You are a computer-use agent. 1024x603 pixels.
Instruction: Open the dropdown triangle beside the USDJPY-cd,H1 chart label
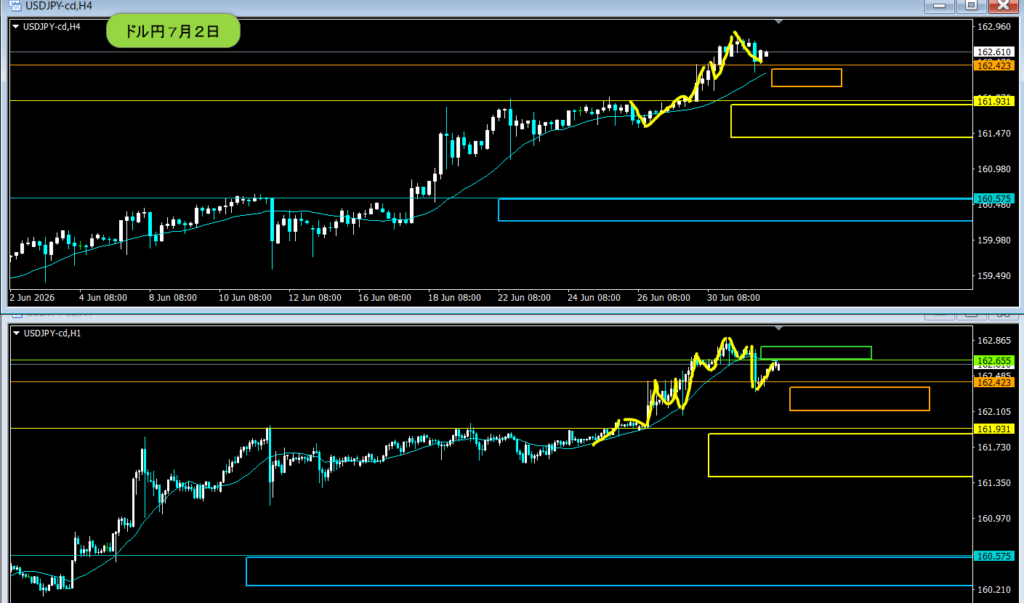(x=16, y=333)
